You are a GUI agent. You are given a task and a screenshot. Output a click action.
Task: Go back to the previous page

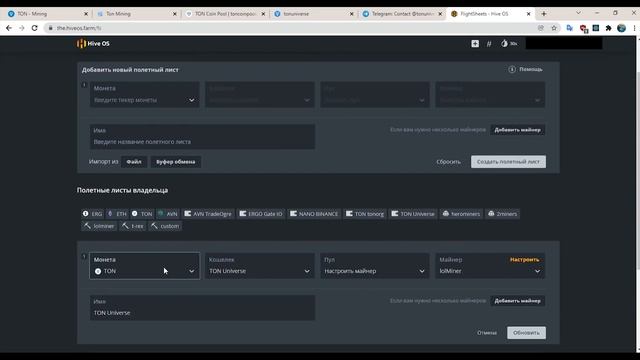tap(9, 28)
